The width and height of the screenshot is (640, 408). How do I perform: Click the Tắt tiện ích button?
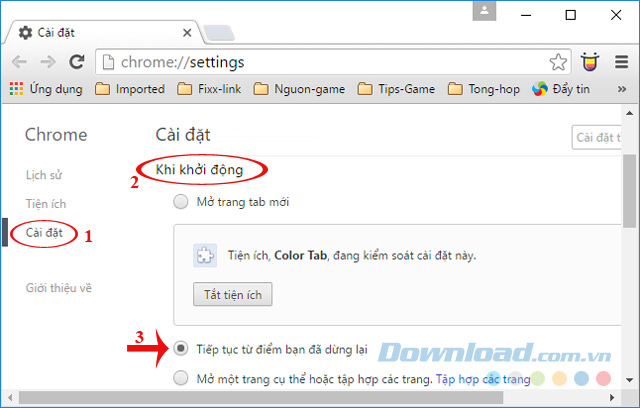pos(233,294)
